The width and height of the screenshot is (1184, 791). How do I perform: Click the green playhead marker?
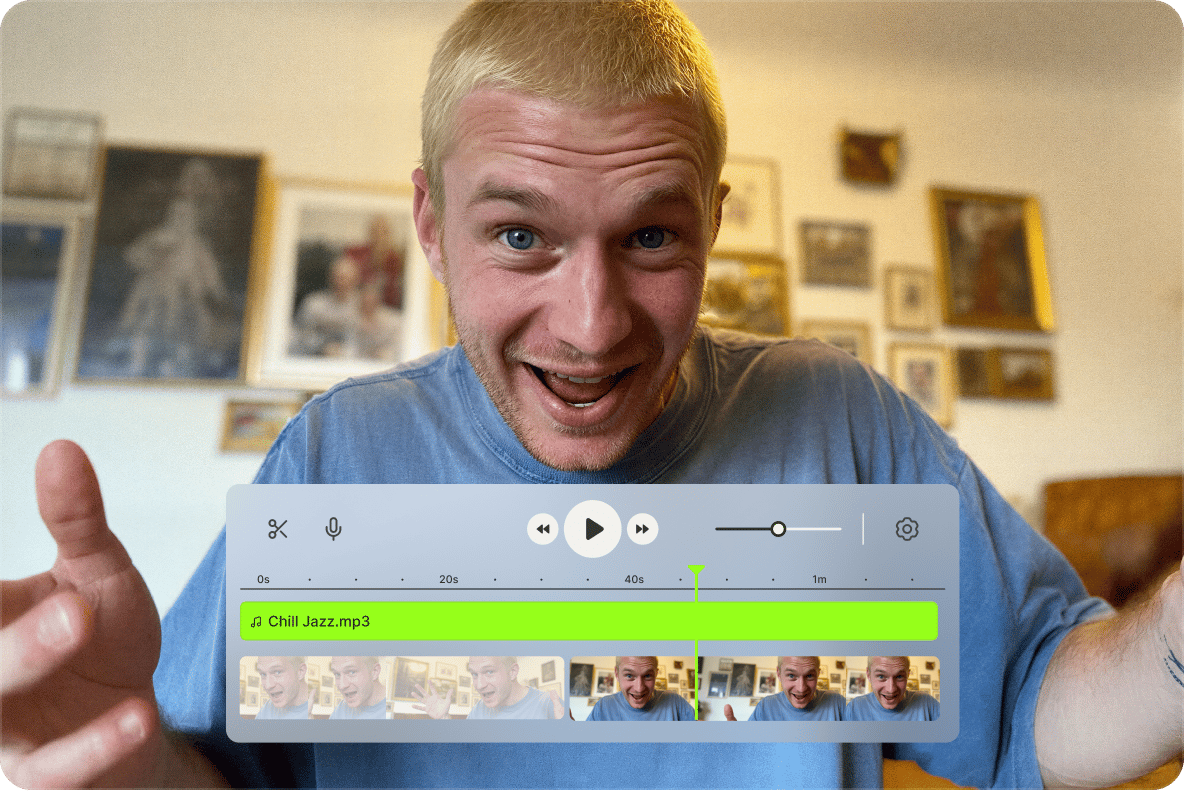coord(696,571)
